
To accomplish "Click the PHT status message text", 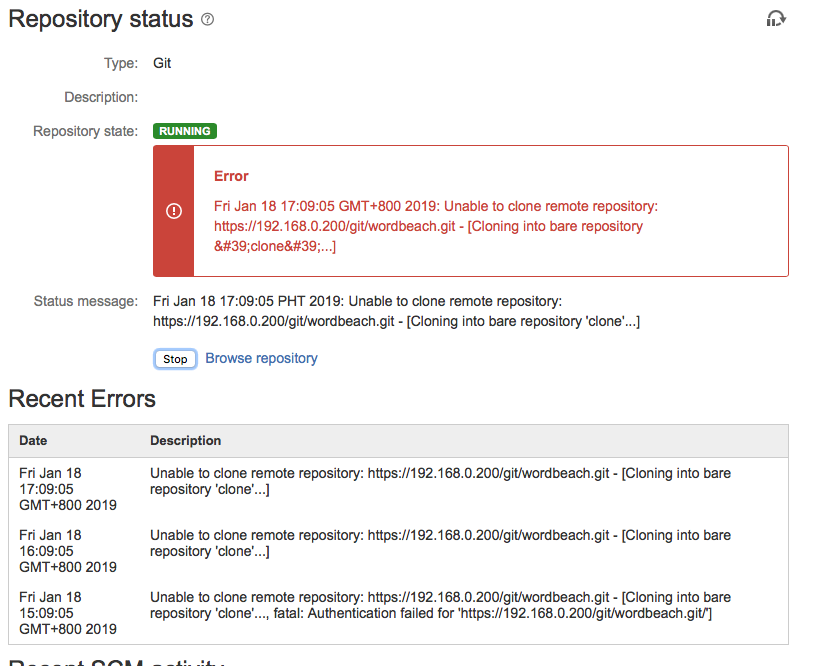I will tap(396, 311).
